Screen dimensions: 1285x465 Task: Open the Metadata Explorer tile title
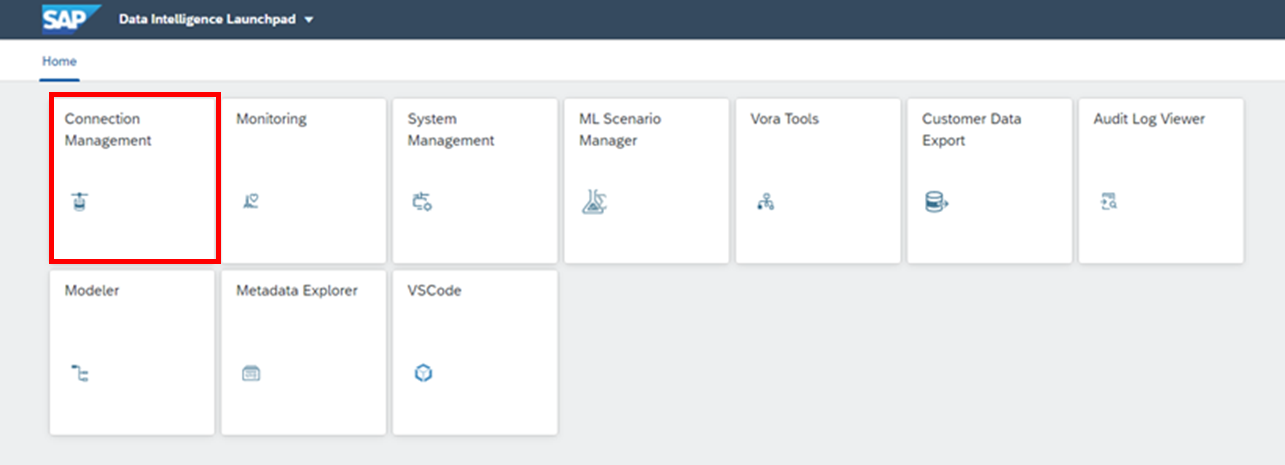point(297,291)
